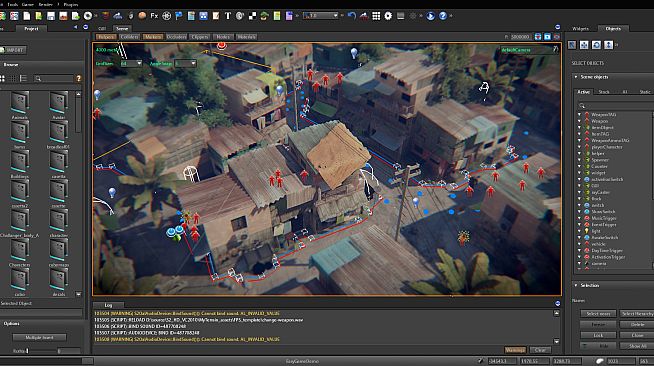Toggle the Nodes display filter
This screenshot has width=654, height=366.
[223, 37]
